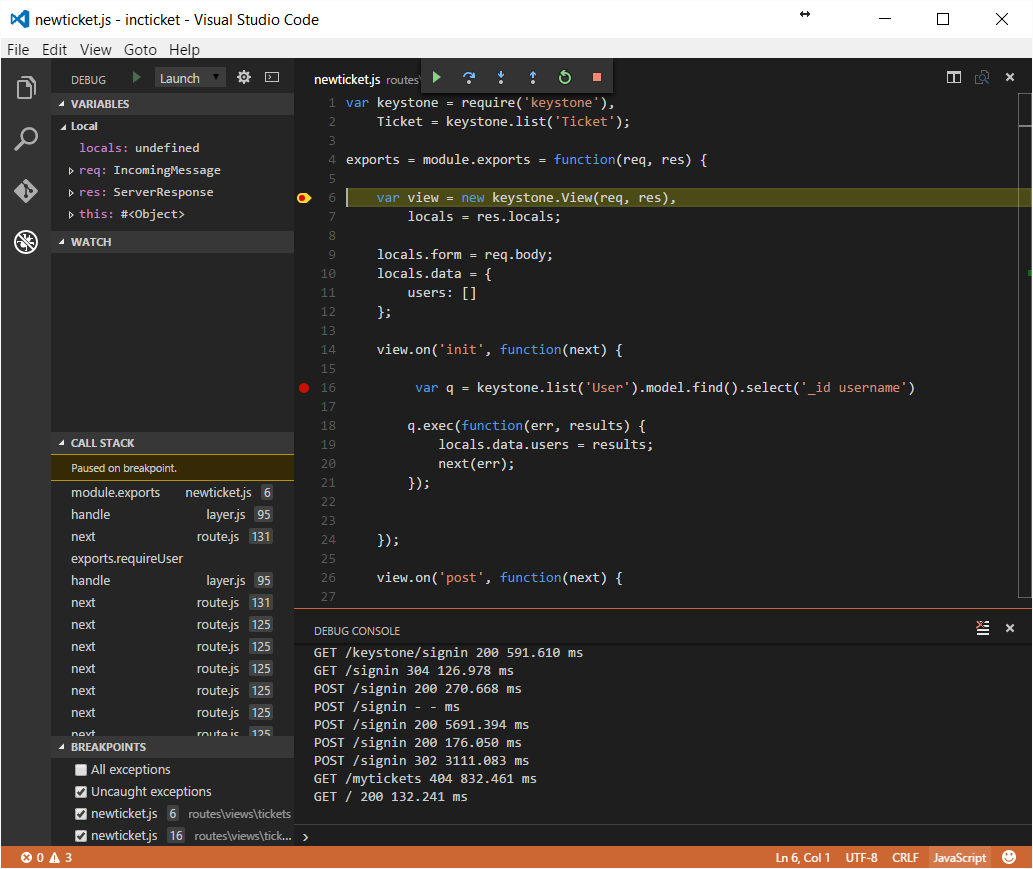
Task: Open the Search sidebar icon
Action: tap(25, 139)
